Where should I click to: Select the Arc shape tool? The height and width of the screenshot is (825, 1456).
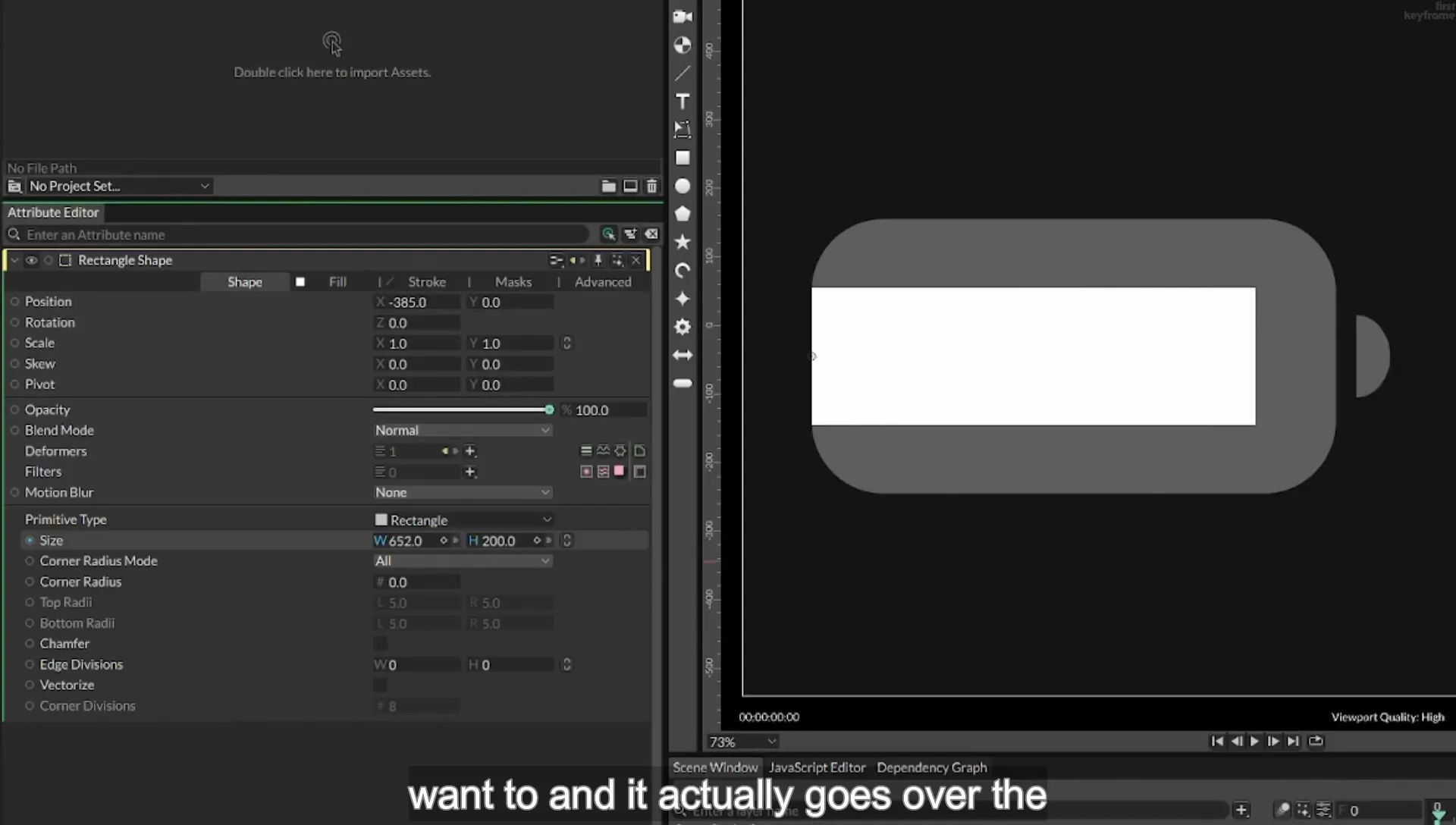(682, 271)
